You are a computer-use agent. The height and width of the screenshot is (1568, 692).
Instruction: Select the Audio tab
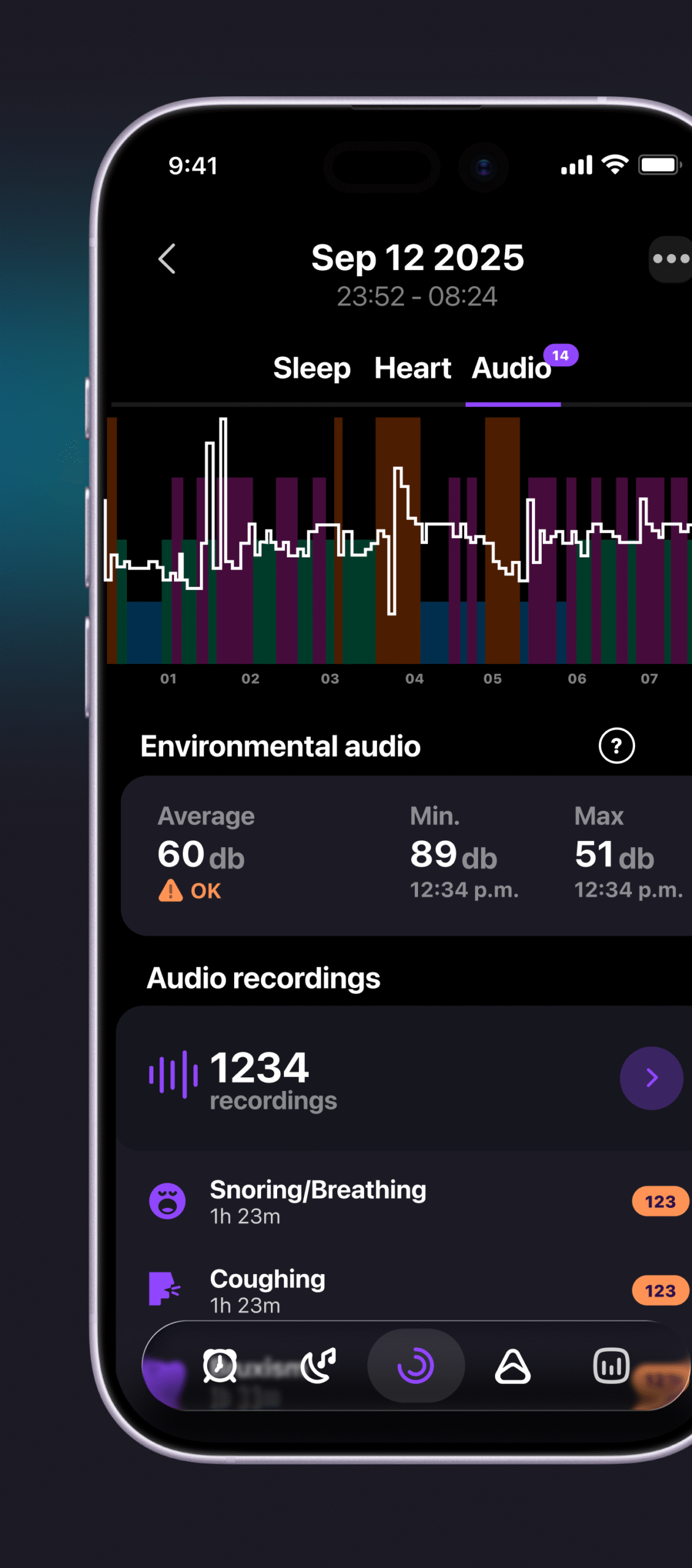pos(512,368)
